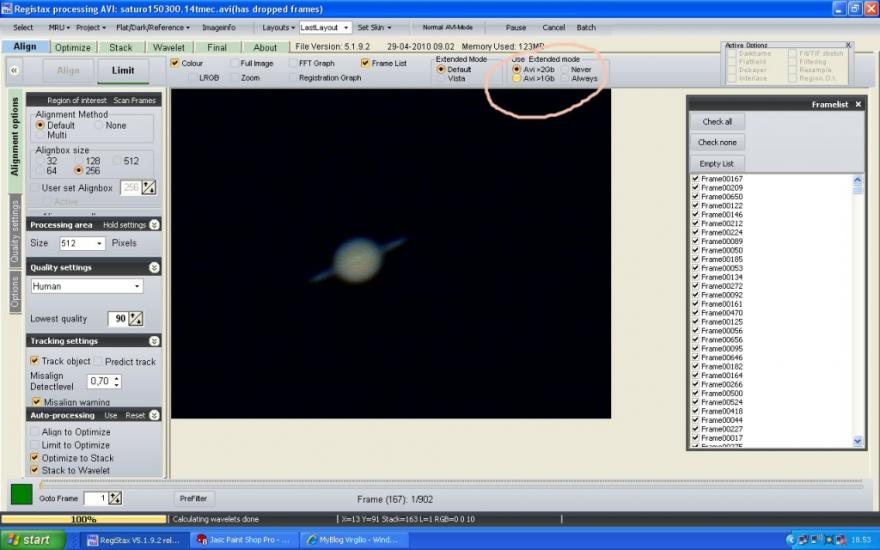Switch to the Final tab
Screen dimensions: 880x550
217,48
